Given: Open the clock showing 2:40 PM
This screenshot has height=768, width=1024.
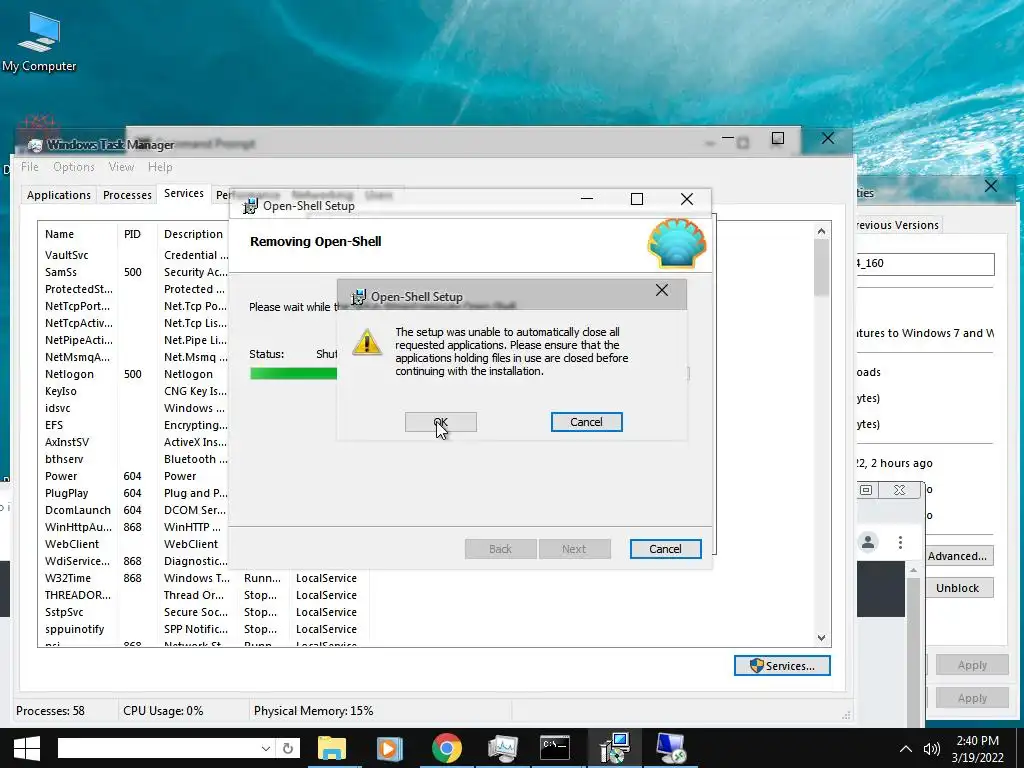Looking at the screenshot, I should coord(978,749).
